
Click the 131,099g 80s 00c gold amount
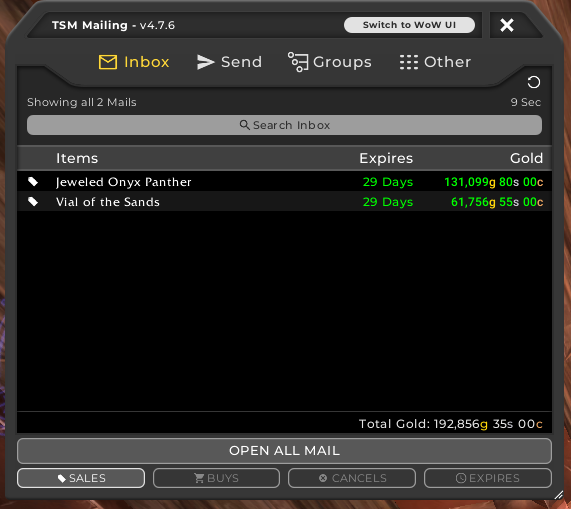pos(494,182)
